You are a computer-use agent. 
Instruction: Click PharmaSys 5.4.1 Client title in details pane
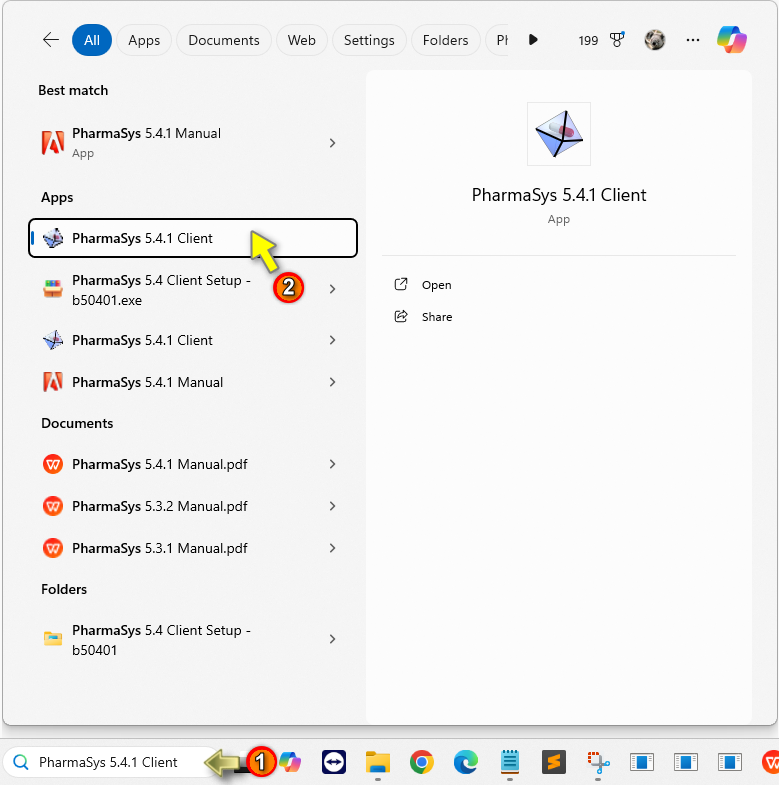[x=559, y=195]
